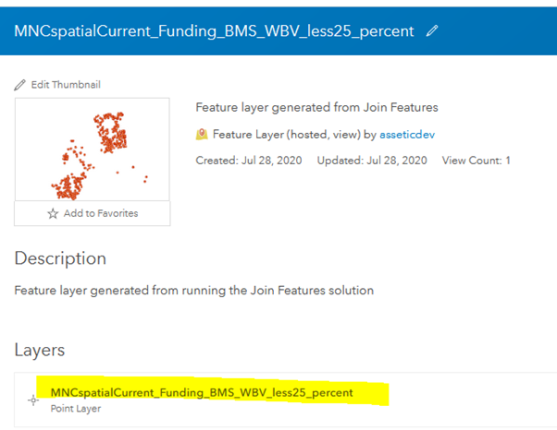Image resolution: width=557 pixels, height=430 pixels.
Task: Click the Created: Jul 28, 2020 date
Action: coord(249,160)
